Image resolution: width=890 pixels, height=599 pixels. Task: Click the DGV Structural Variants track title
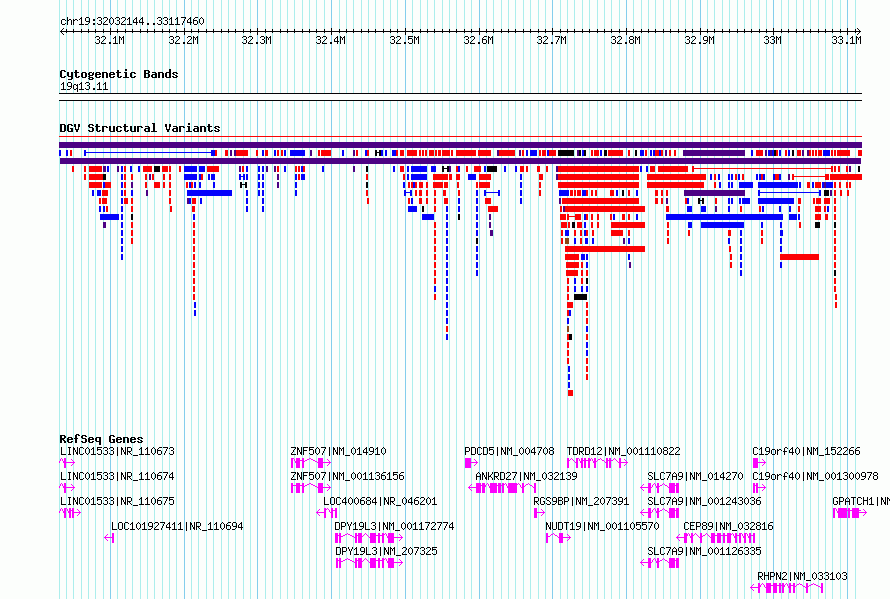pyautogui.click(x=140, y=128)
